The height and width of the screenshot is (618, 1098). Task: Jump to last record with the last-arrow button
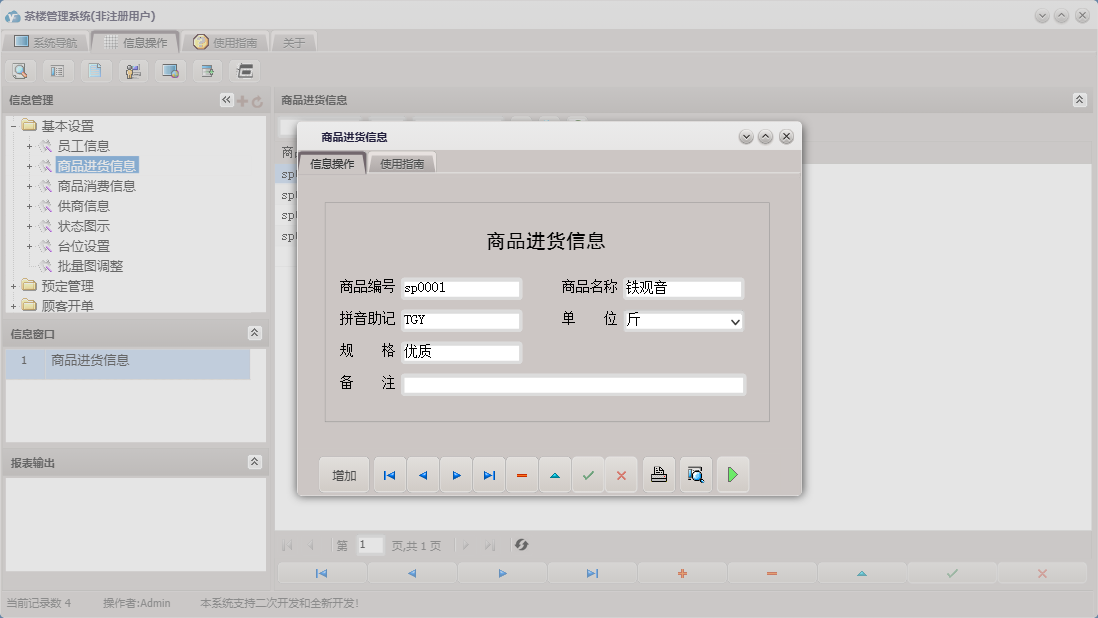489,474
